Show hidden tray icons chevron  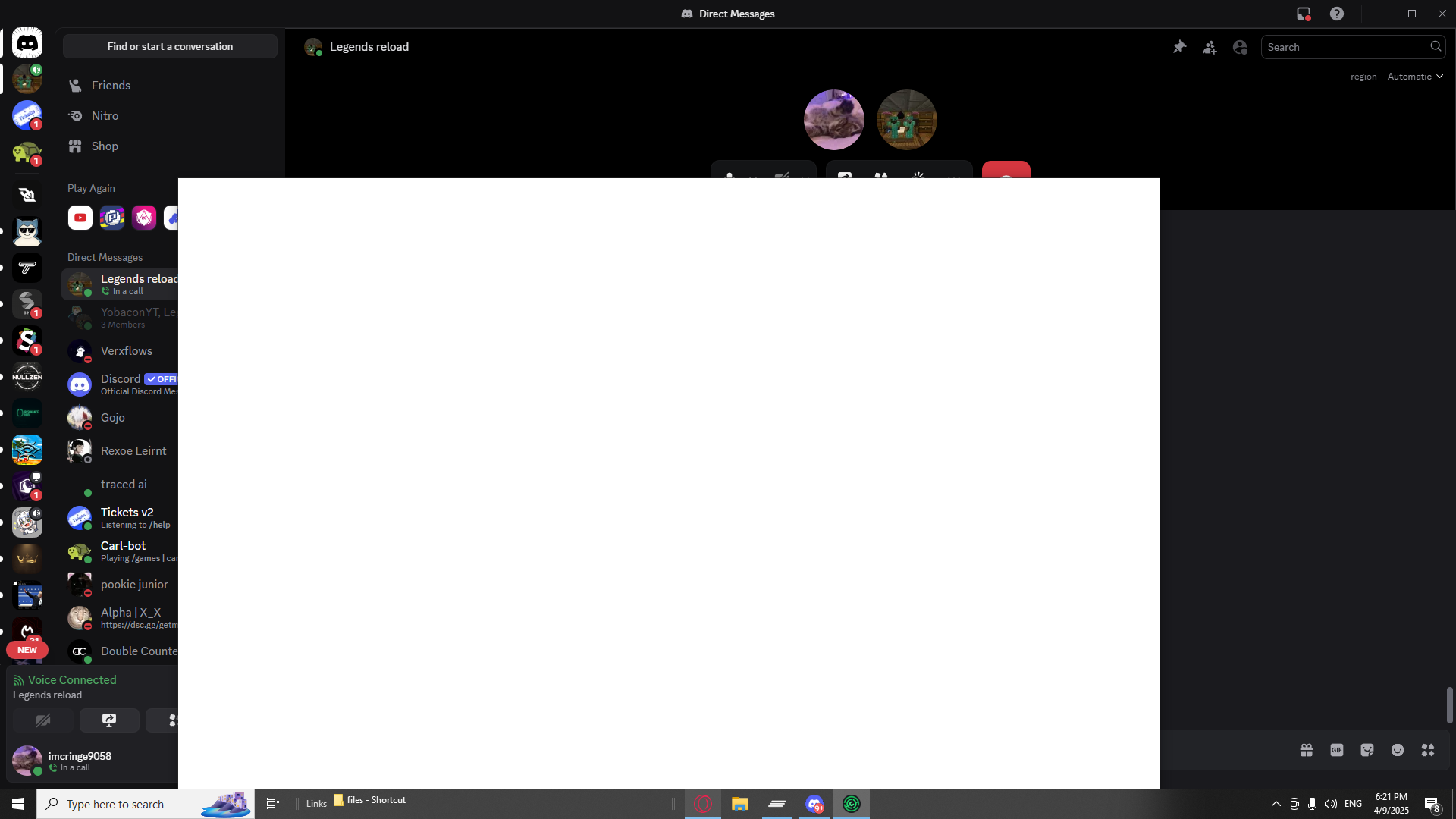[x=1276, y=804]
